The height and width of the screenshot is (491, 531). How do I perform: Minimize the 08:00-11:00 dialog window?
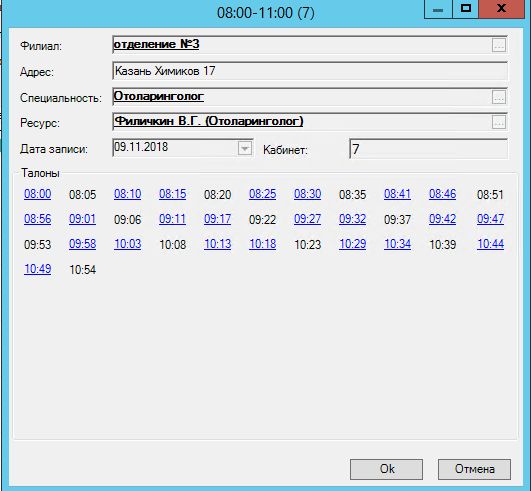tap(438, 9)
